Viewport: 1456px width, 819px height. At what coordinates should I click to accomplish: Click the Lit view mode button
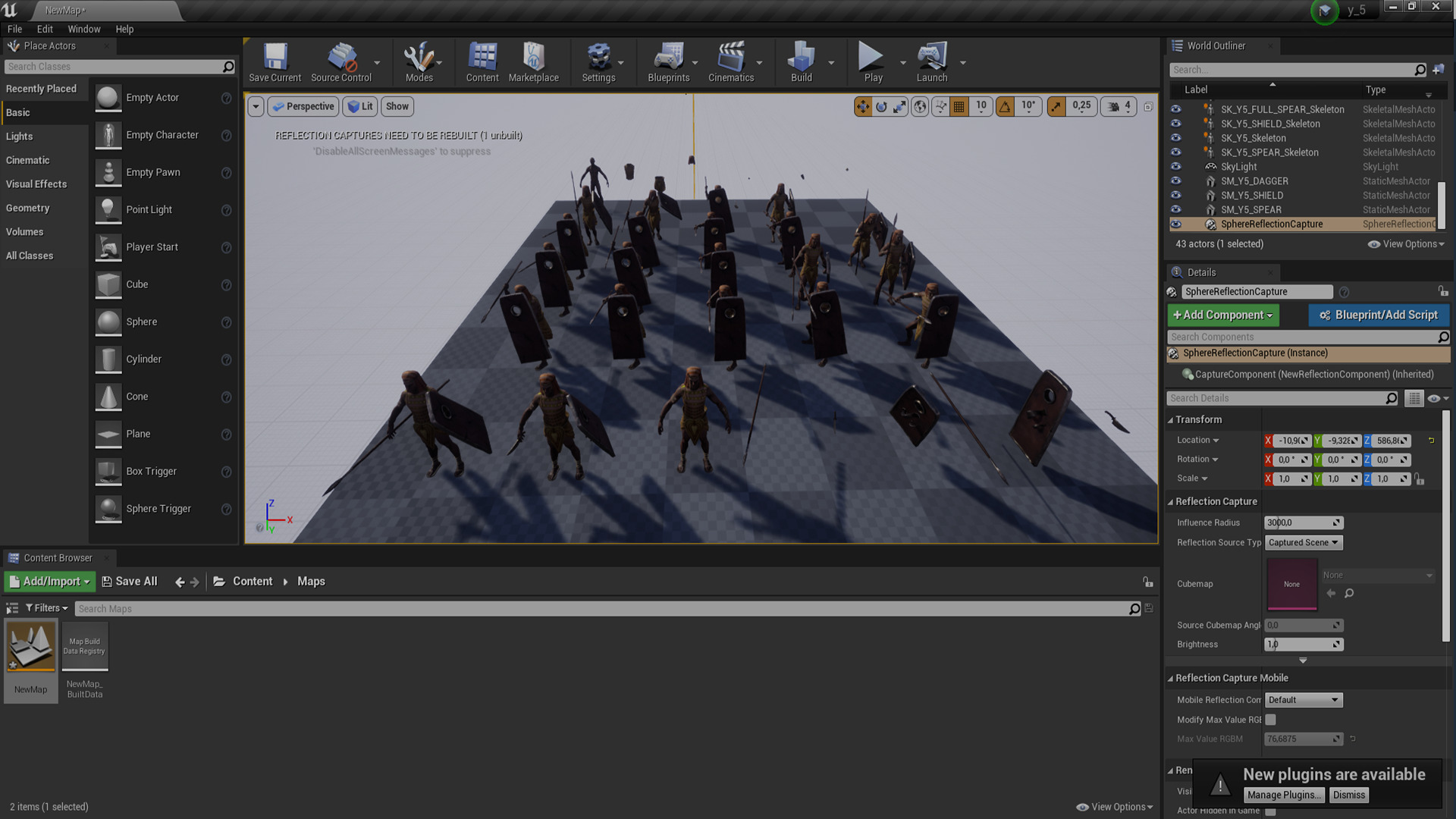tap(359, 107)
